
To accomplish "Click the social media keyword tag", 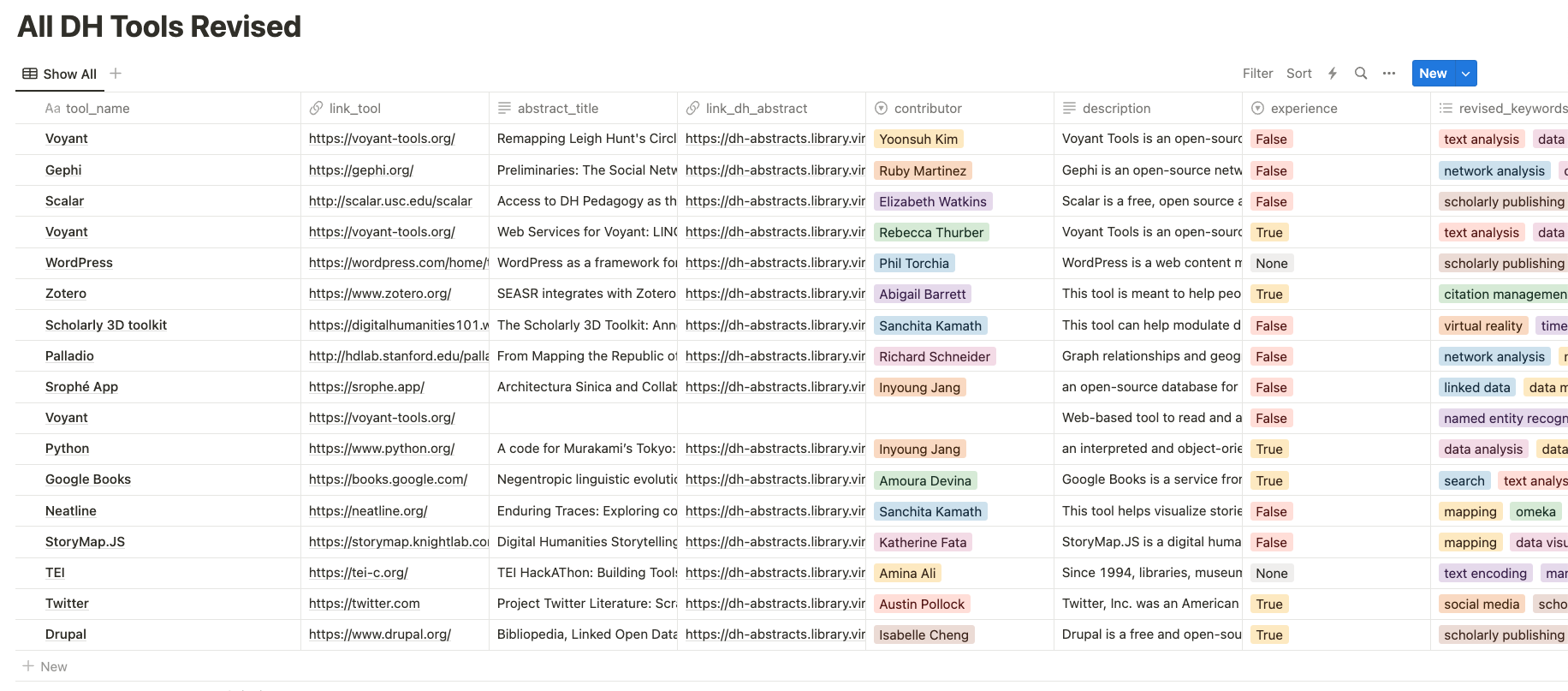I will (x=1482, y=605).
